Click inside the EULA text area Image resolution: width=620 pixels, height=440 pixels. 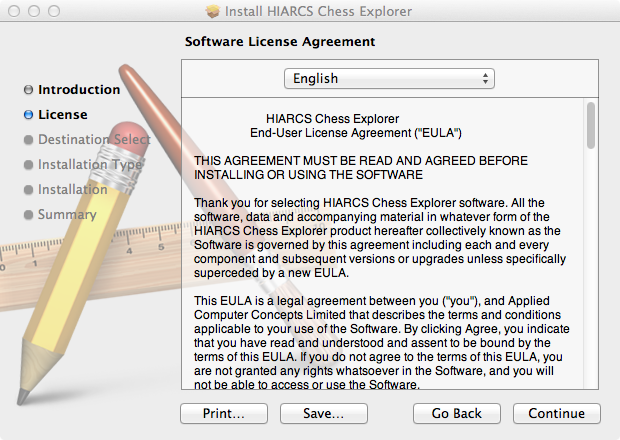[x=385, y=250]
